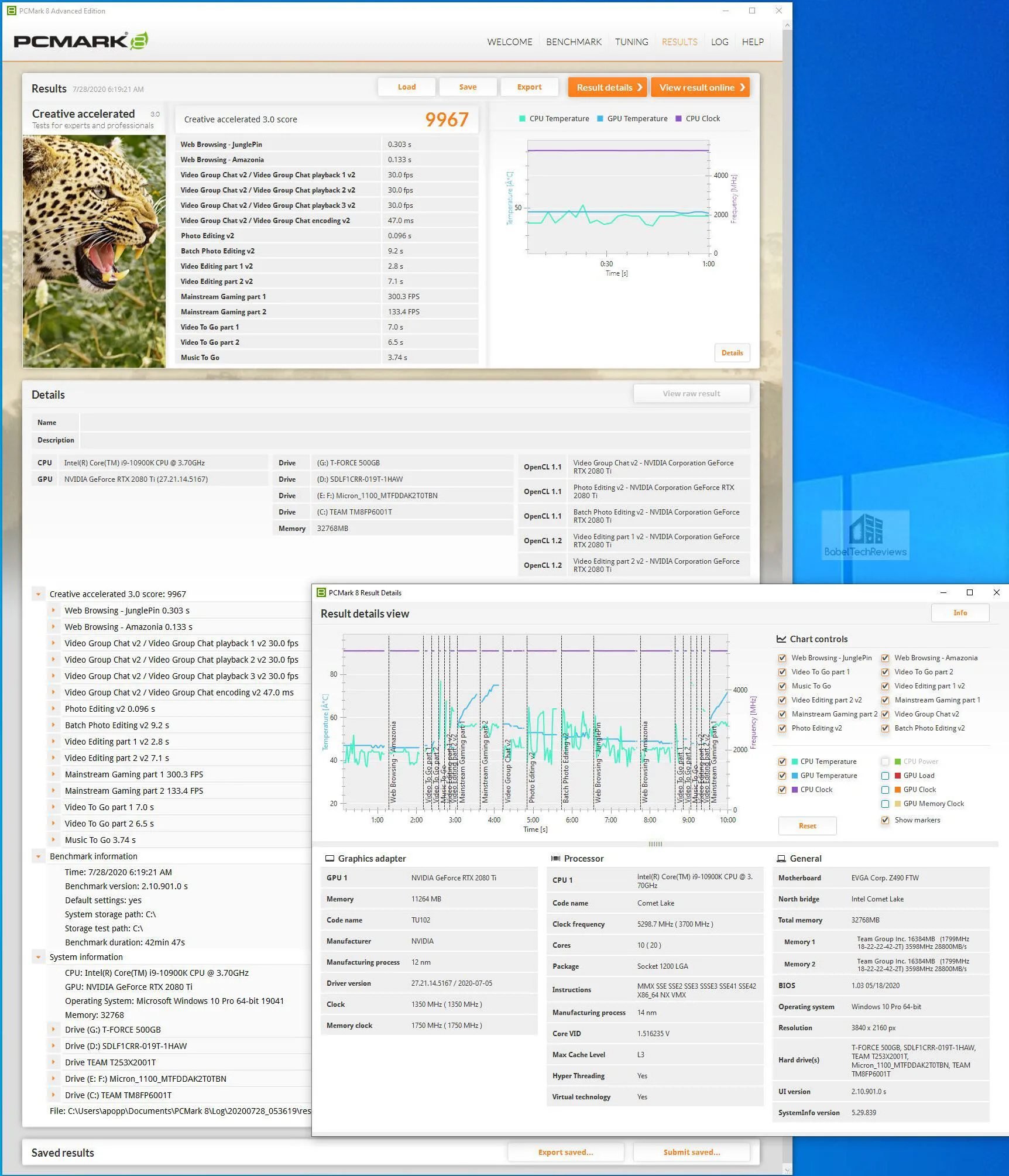This screenshot has width=1009, height=1176.
Task: Click the splitter handle below the chart
Action: [655, 844]
